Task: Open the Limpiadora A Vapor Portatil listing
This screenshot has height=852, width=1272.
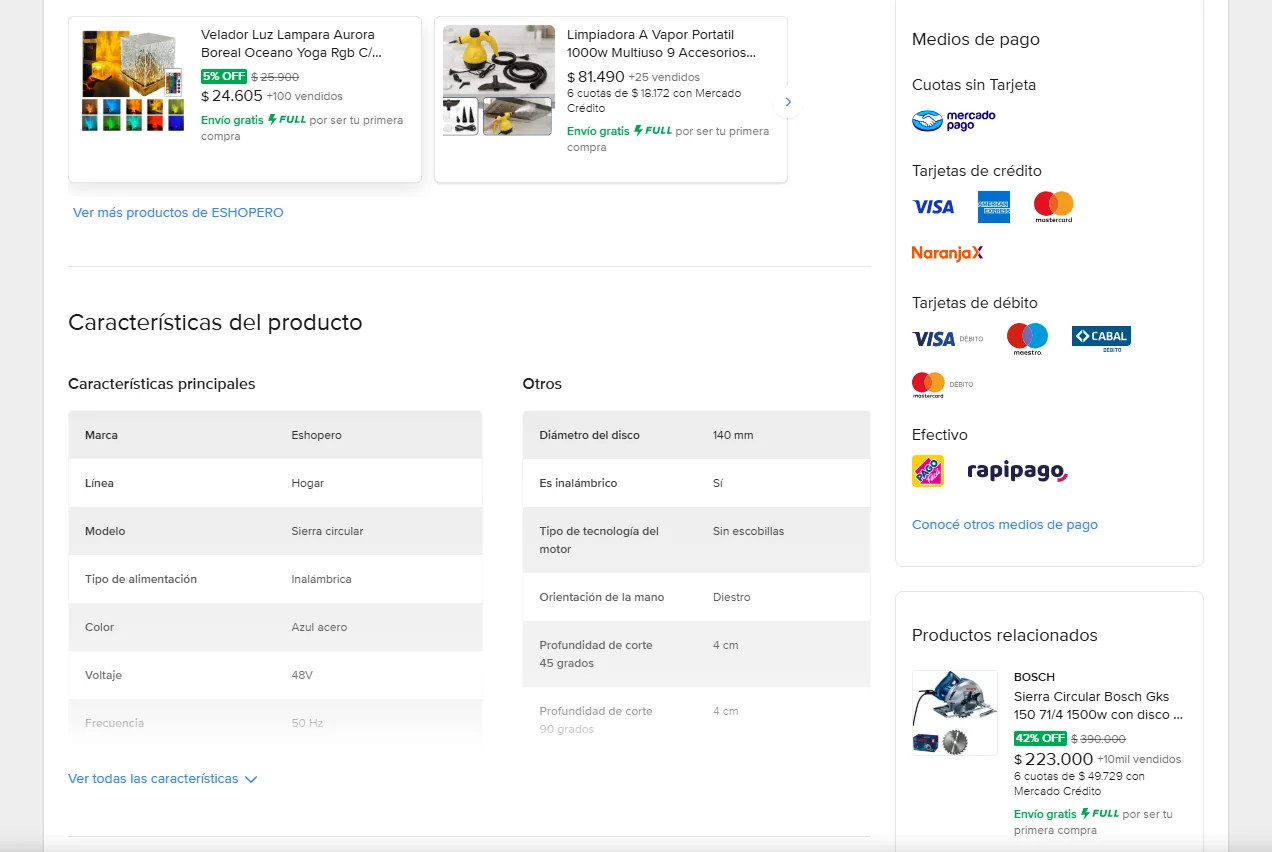Action: [661, 44]
